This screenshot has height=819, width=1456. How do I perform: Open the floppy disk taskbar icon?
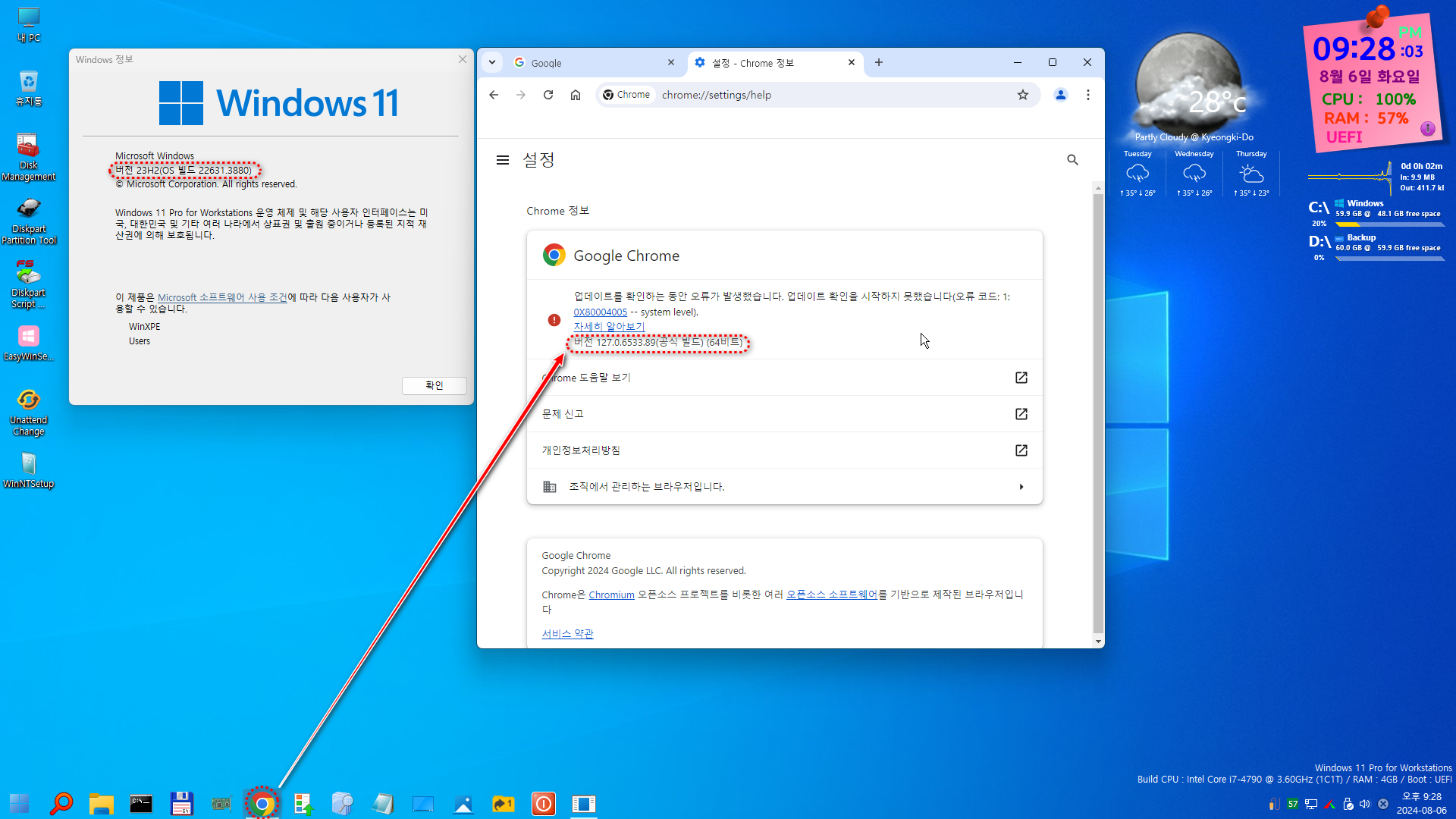coord(181,803)
